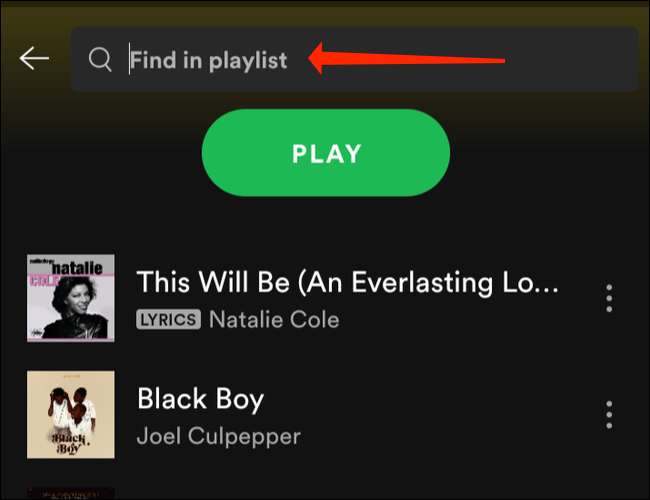Select the partially visible third track thumbnail
This screenshot has width=650, height=500.
(x=71, y=493)
